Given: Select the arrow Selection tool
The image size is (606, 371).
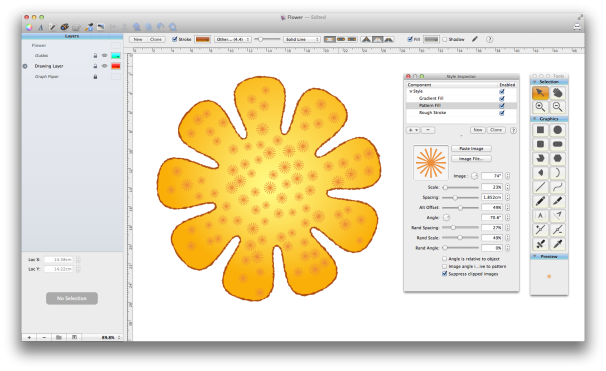Looking at the screenshot, I should (540, 93).
